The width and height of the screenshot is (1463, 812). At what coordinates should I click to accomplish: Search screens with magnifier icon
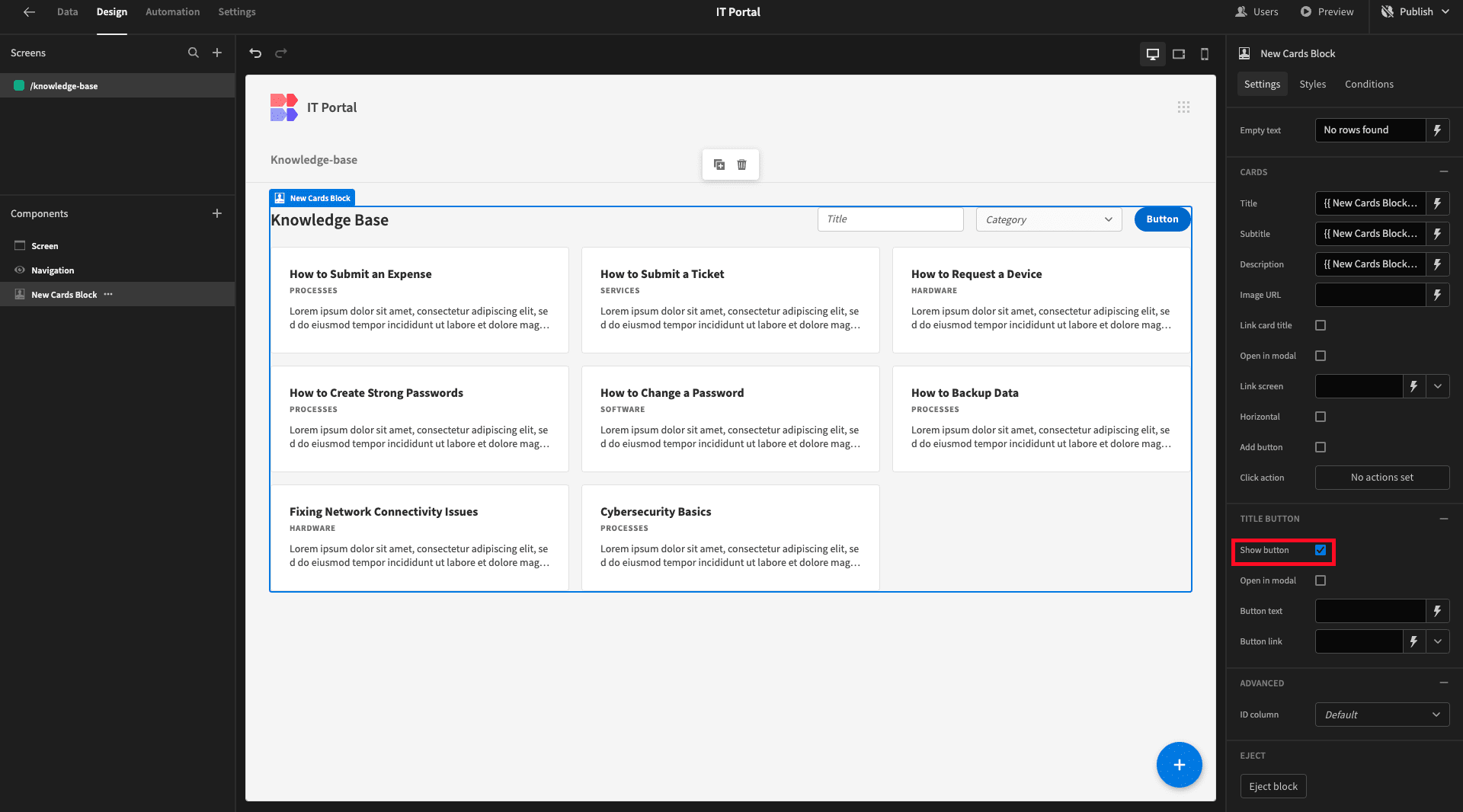click(193, 53)
